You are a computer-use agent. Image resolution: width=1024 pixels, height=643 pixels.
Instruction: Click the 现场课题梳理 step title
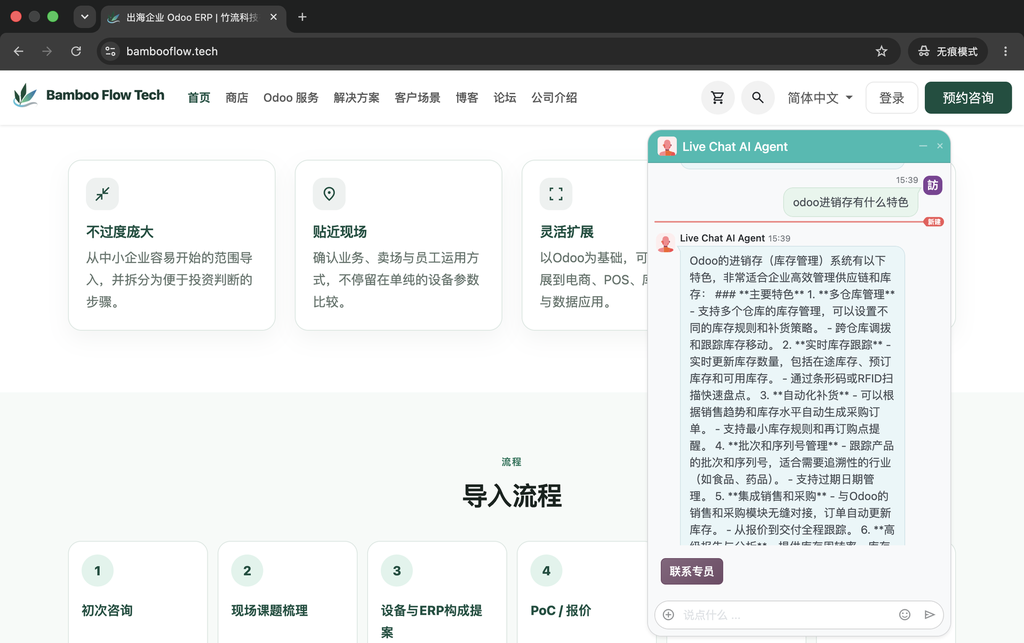(x=270, y=610)
